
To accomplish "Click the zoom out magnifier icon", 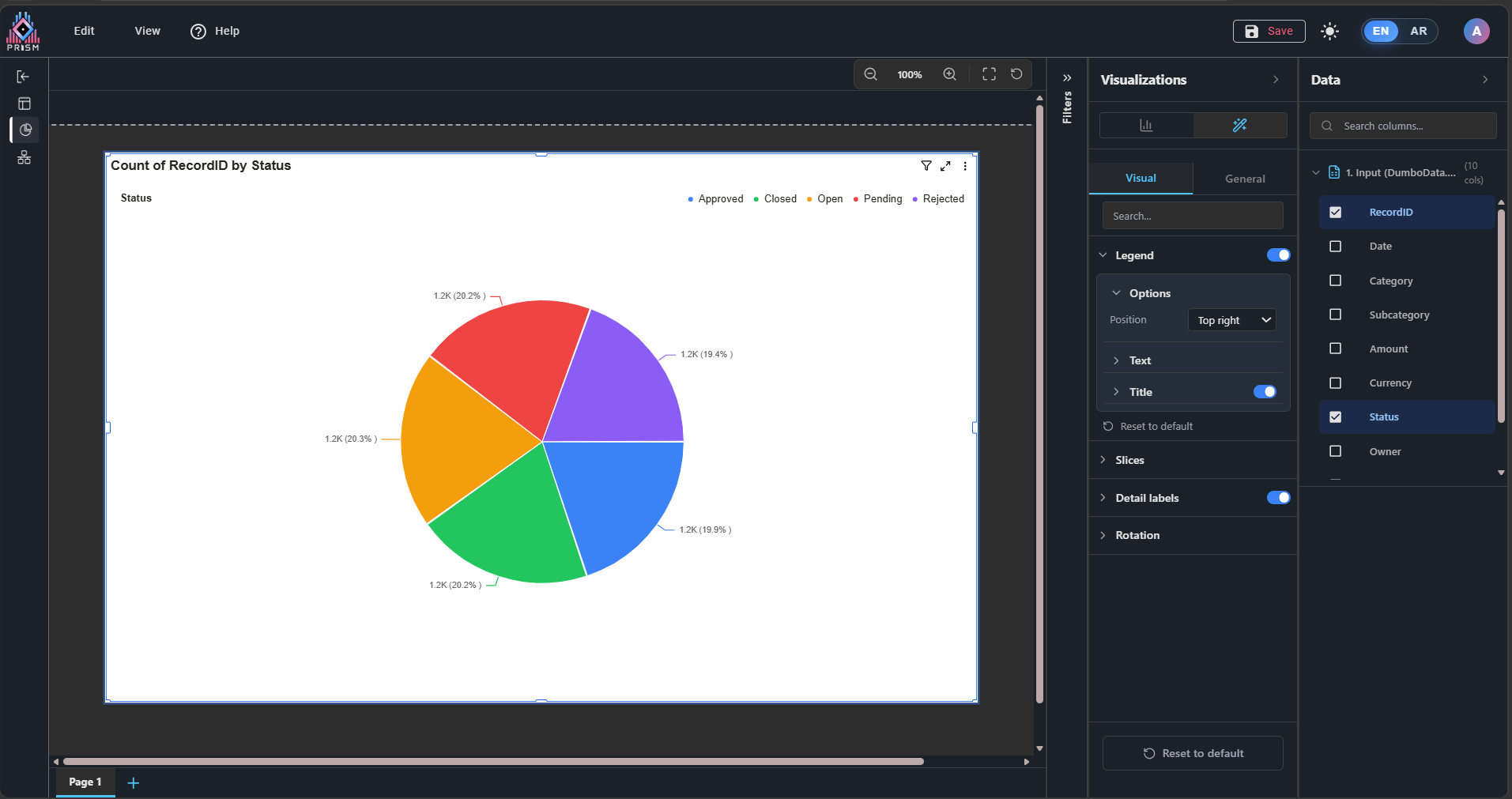I will [870, 74].
